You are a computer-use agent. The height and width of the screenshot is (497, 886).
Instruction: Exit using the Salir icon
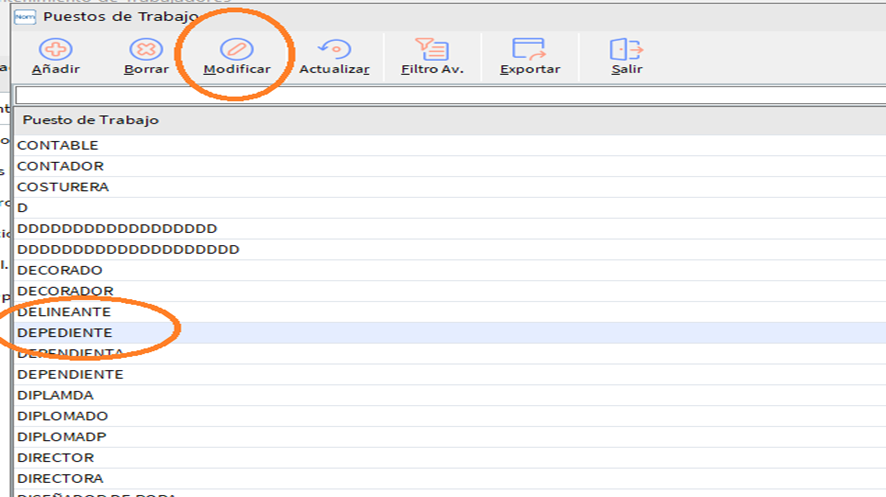click(x=626, y=49)
